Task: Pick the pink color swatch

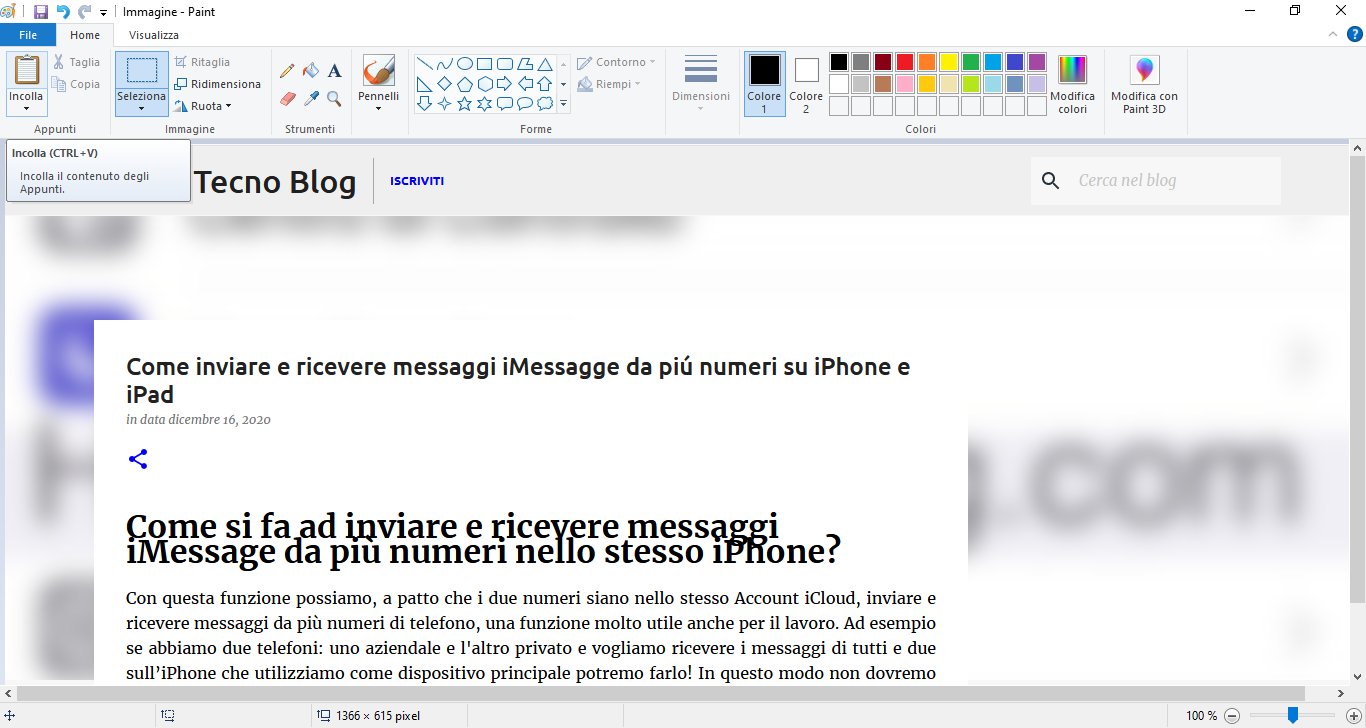Action: click(x=905, y=84)
